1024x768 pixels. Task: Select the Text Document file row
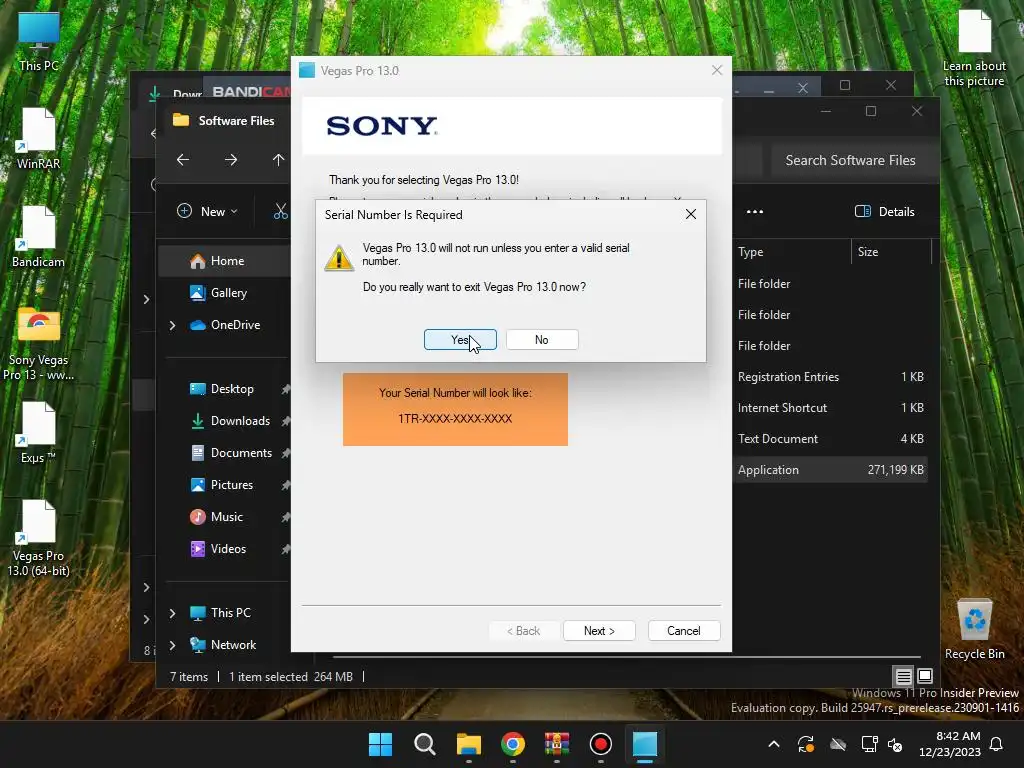830,439
